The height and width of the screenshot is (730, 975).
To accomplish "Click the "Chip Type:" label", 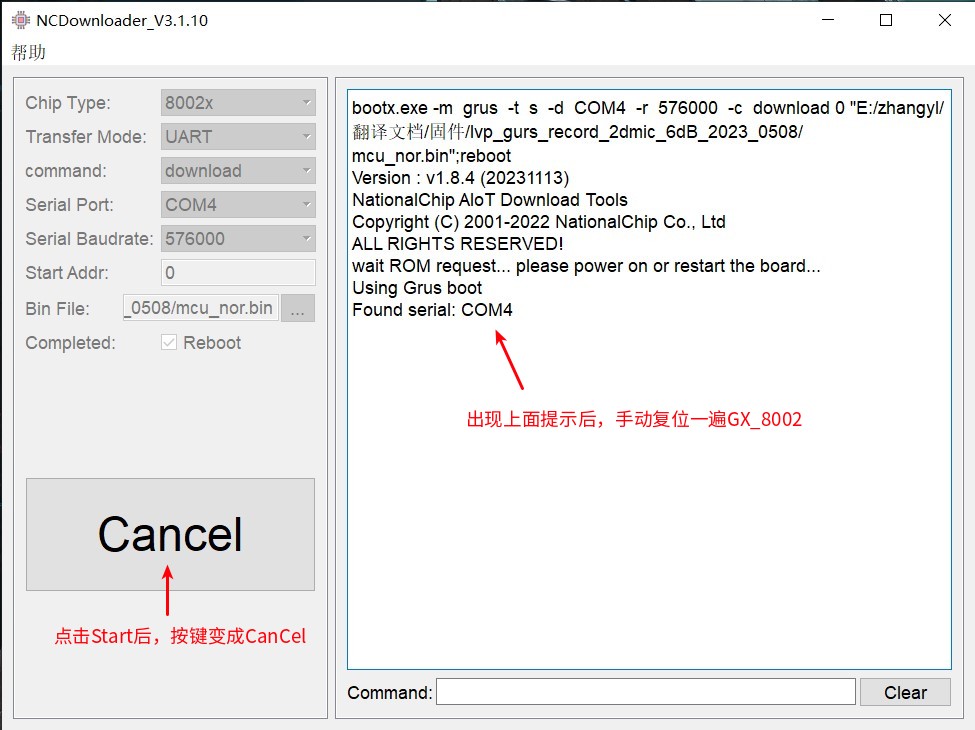I will (x=68, y=103).
